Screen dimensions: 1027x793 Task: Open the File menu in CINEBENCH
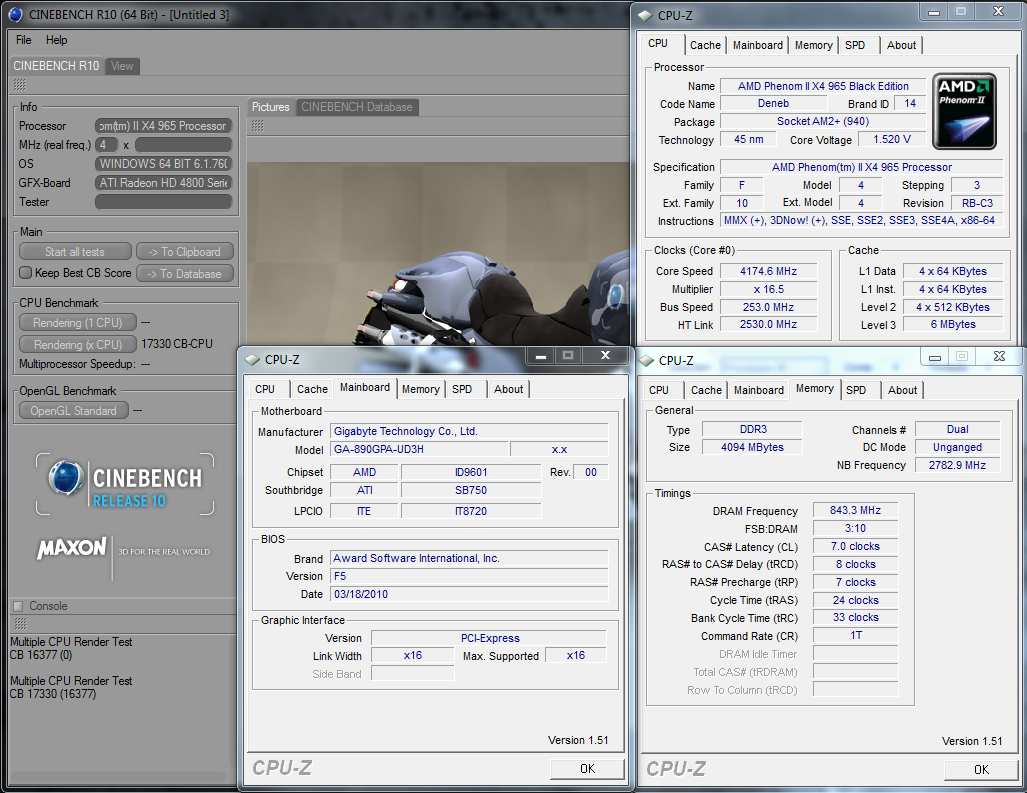24,40
